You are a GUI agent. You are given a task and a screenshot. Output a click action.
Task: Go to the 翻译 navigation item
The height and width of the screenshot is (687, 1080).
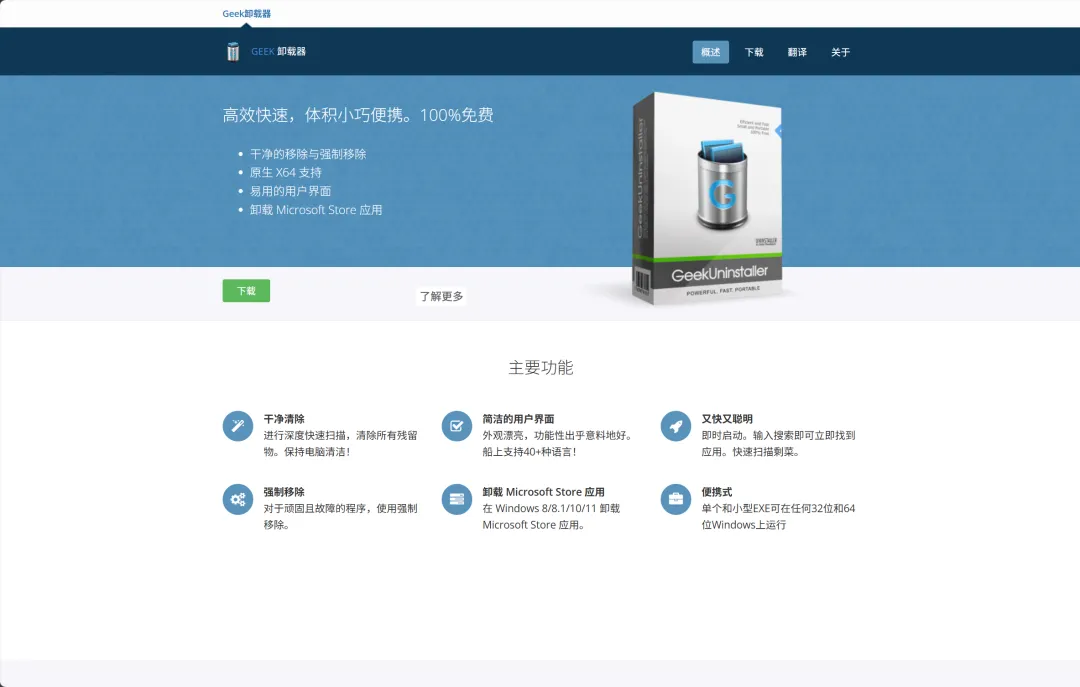(797, 52)
